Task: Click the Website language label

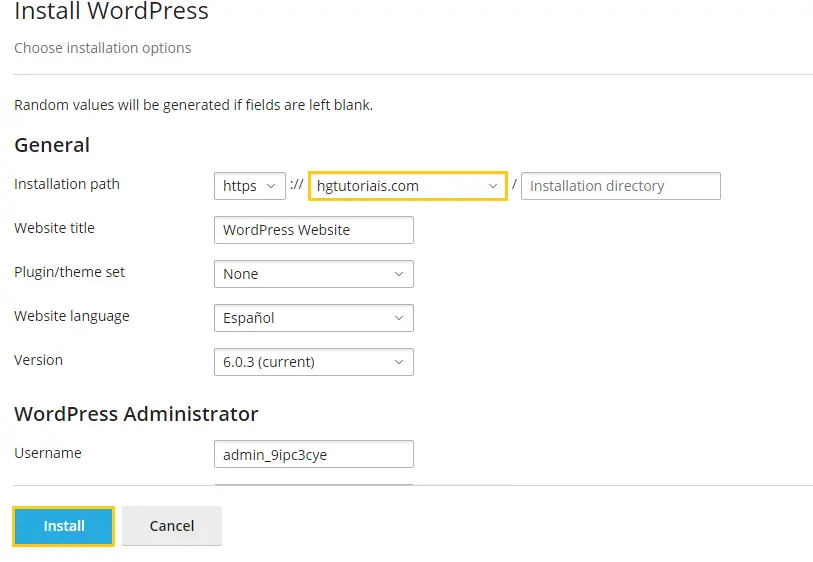Action: click(x=72, y=316)
